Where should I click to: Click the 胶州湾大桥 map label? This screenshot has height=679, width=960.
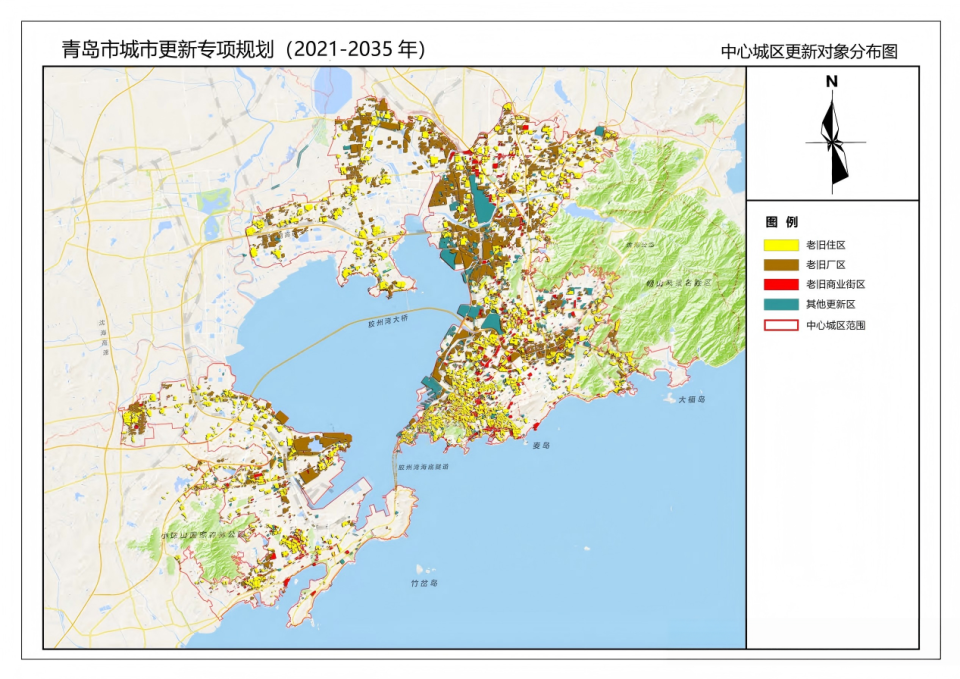point(388,321)
